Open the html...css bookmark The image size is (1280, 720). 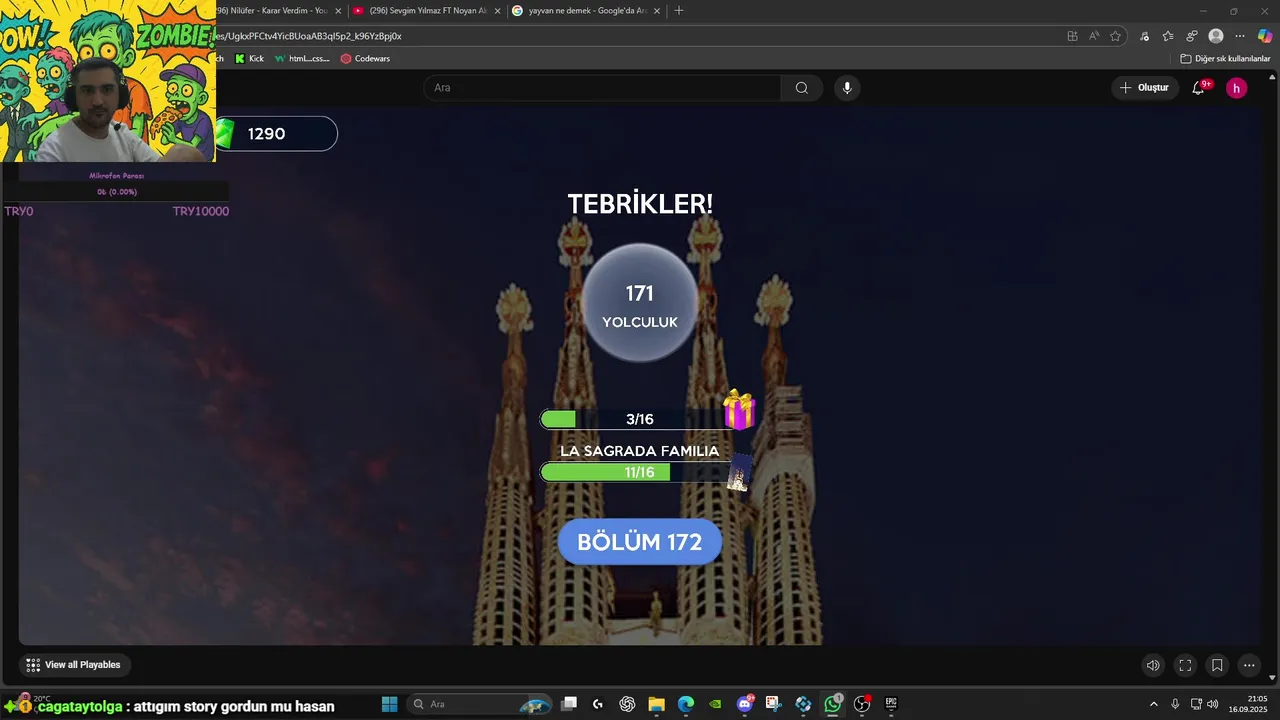point(302,59)
